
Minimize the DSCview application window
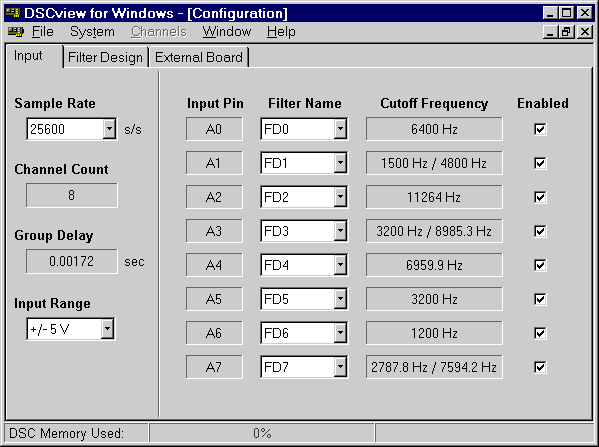click(550, 13)
